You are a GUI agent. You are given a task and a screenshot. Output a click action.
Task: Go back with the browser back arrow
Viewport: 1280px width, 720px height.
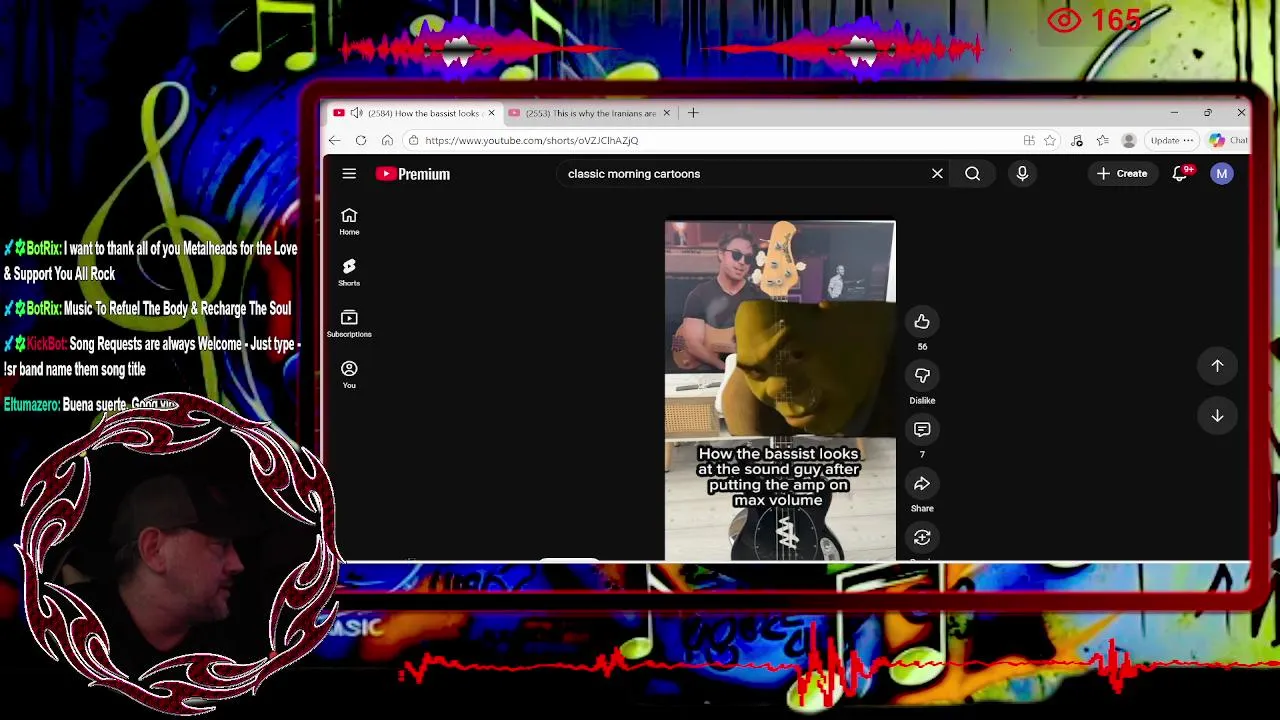pos(335,140)
